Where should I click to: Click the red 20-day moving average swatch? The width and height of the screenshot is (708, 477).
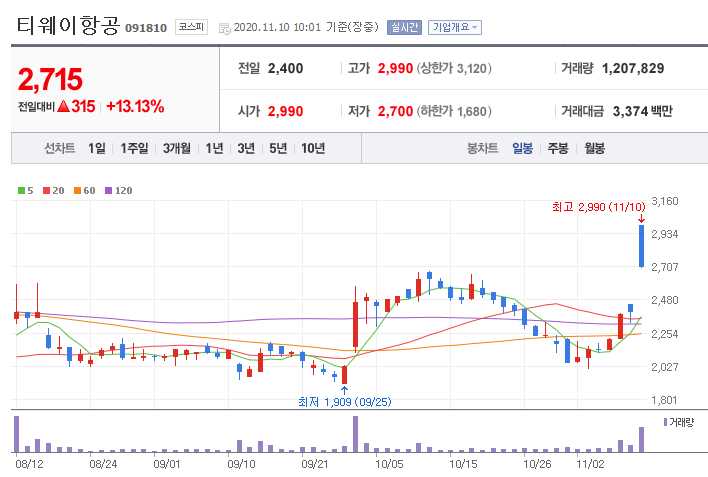[x=47, y=191]
